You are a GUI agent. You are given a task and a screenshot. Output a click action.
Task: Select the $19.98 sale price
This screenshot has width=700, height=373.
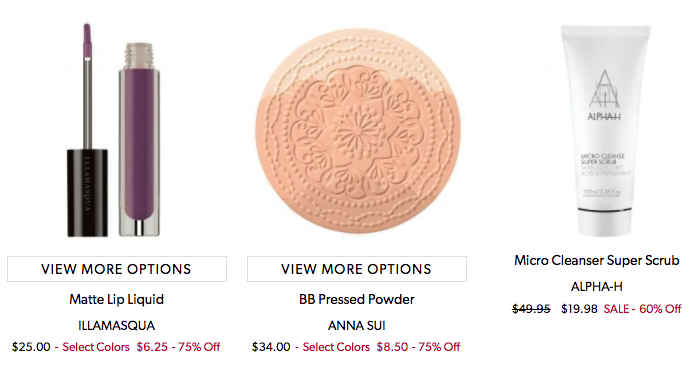point(579,309)
